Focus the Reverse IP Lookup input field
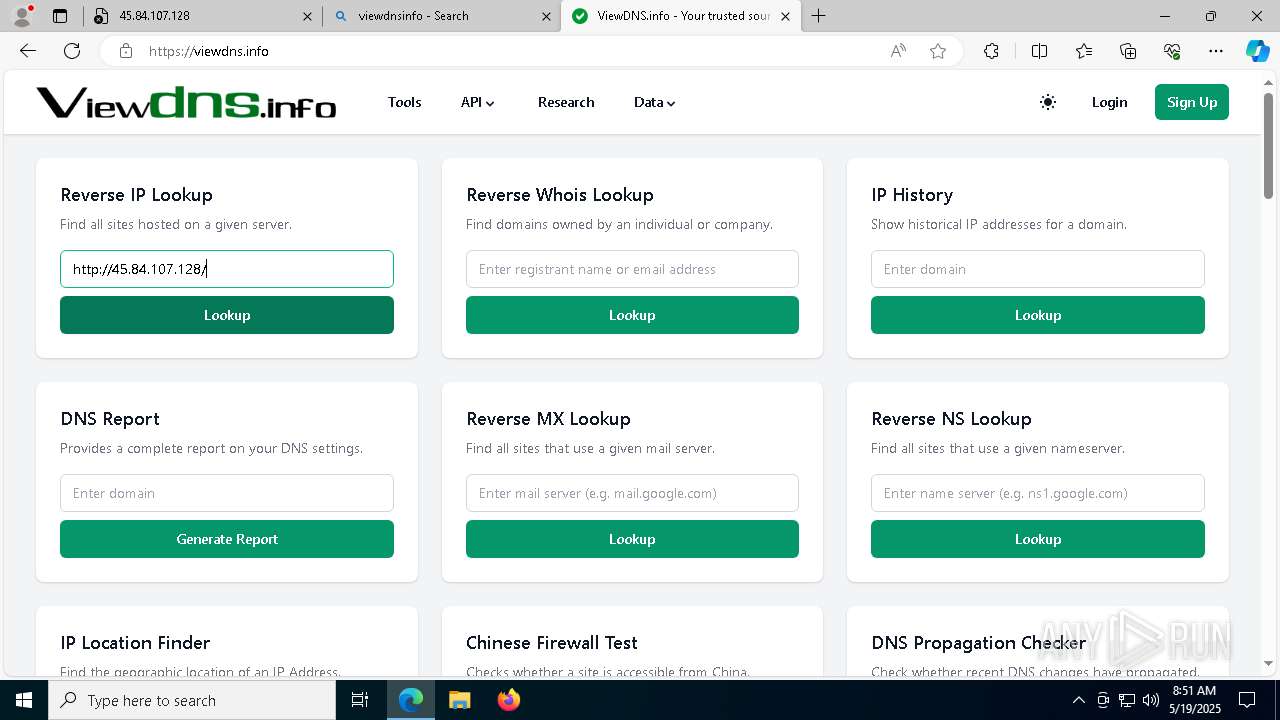The height and width of the screenshot is (720, 1280). tap(227, 269)
